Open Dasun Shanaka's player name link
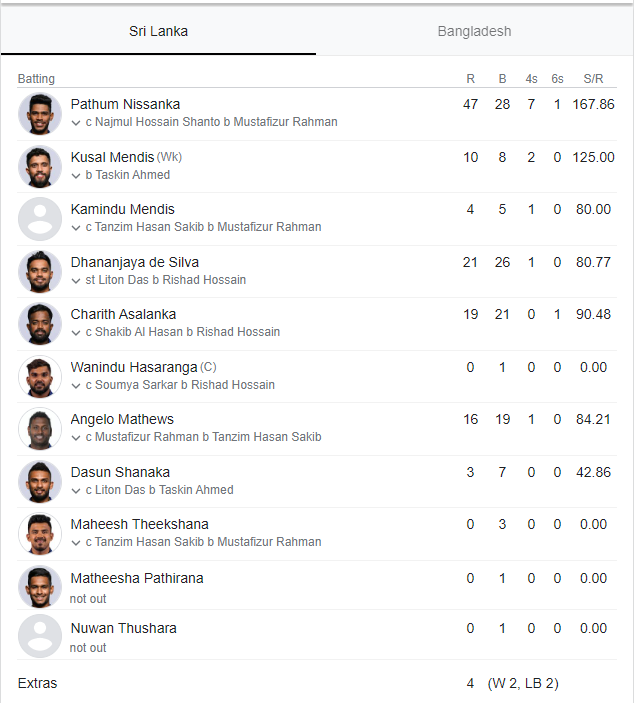This screenshot has width=634, height=703. (x=120, y=472)
